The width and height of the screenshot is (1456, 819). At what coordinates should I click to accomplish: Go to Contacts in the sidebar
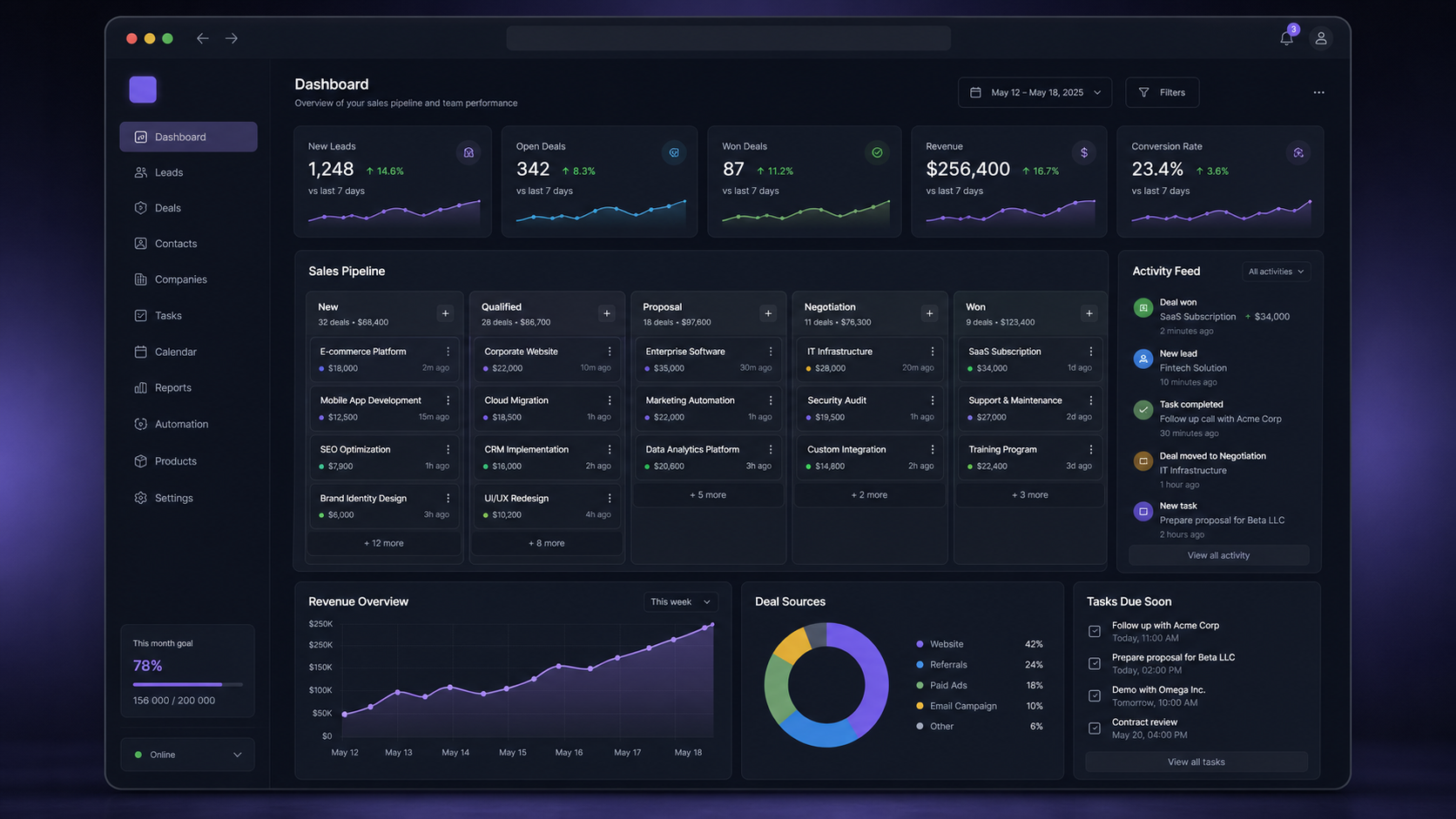(x=188, y=244)
